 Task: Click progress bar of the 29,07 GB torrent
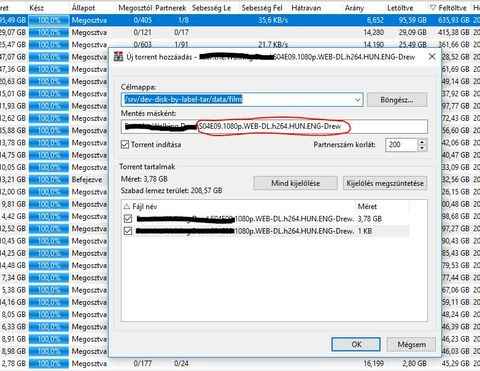49,32
